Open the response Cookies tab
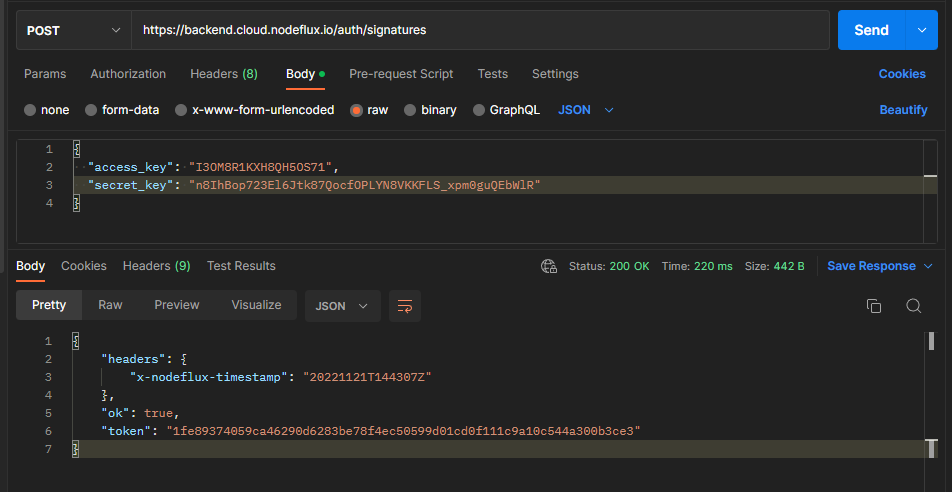Screen dimensions: 952x492 click(x=84, y=266)
